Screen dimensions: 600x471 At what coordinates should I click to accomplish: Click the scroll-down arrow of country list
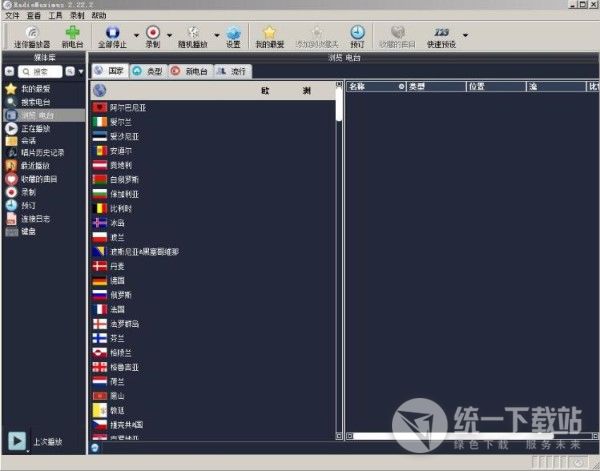point(339,435)
